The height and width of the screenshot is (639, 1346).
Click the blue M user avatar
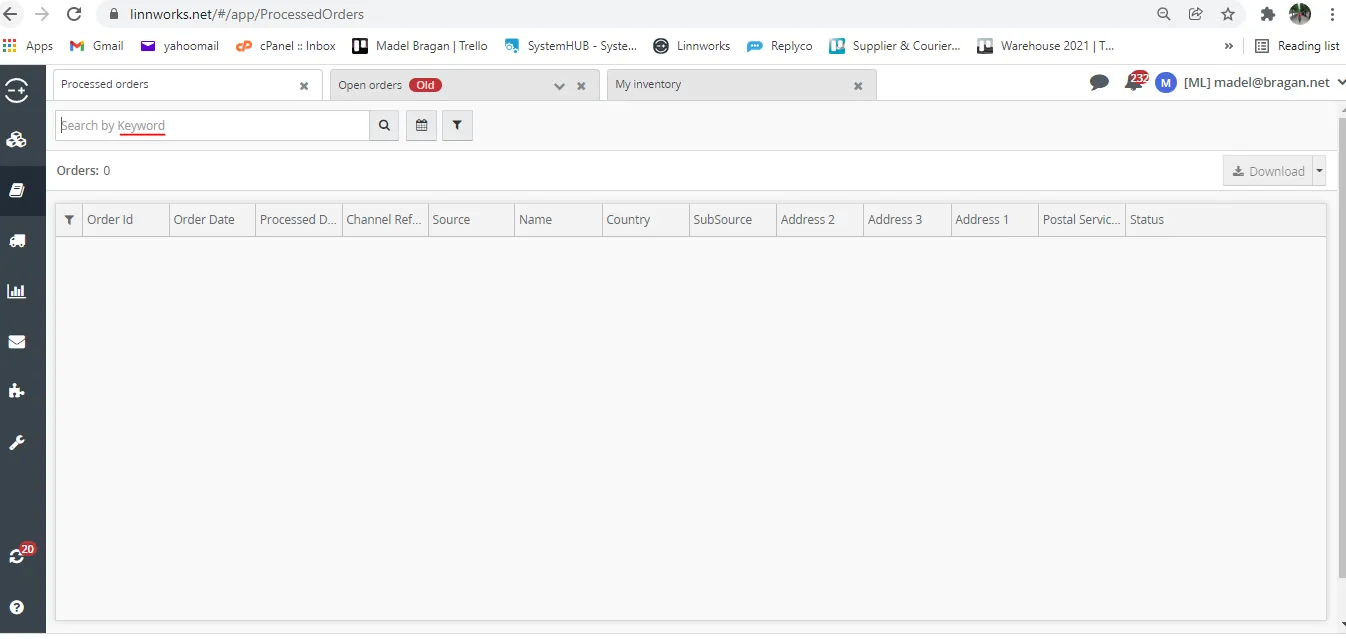pyautogui.click(x=1165, y=83)
